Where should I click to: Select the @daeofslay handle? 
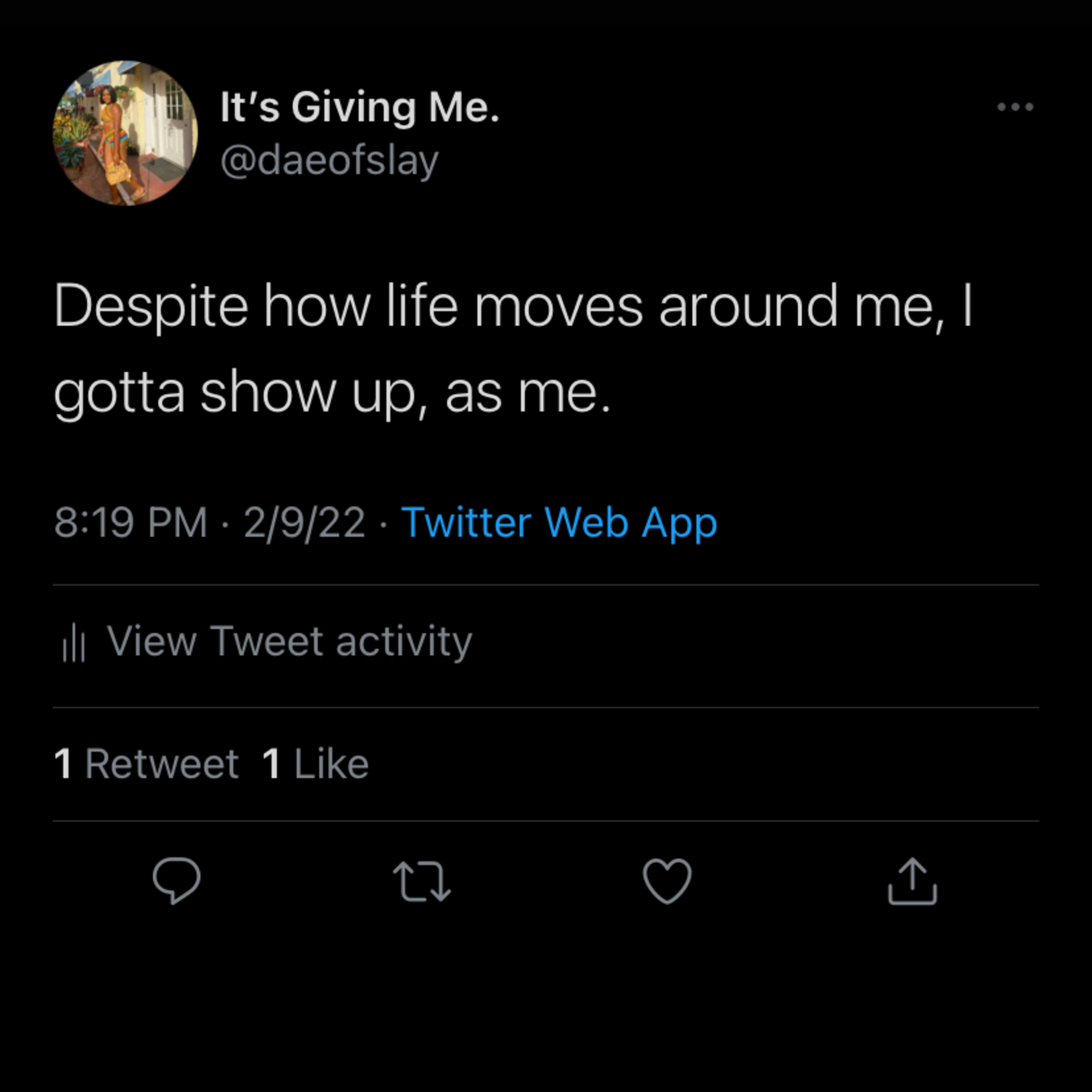(x=329, y=162)
